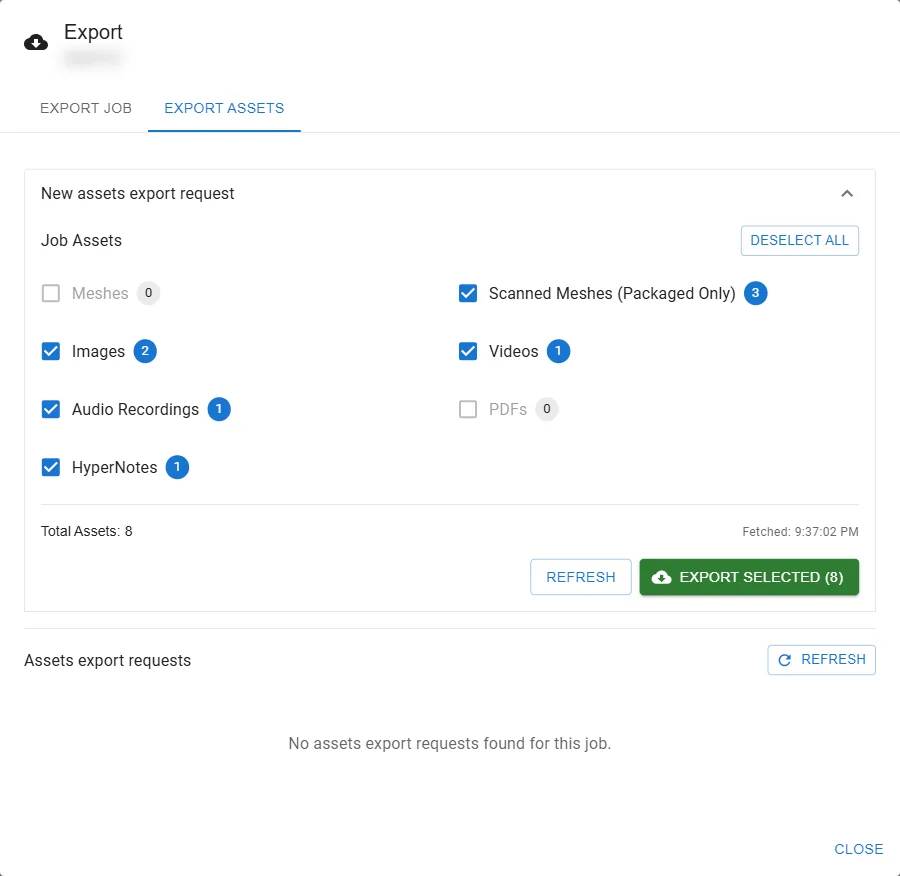Click the Close link at dialog bottom
The image size is (900, 876).
(858, 849)
